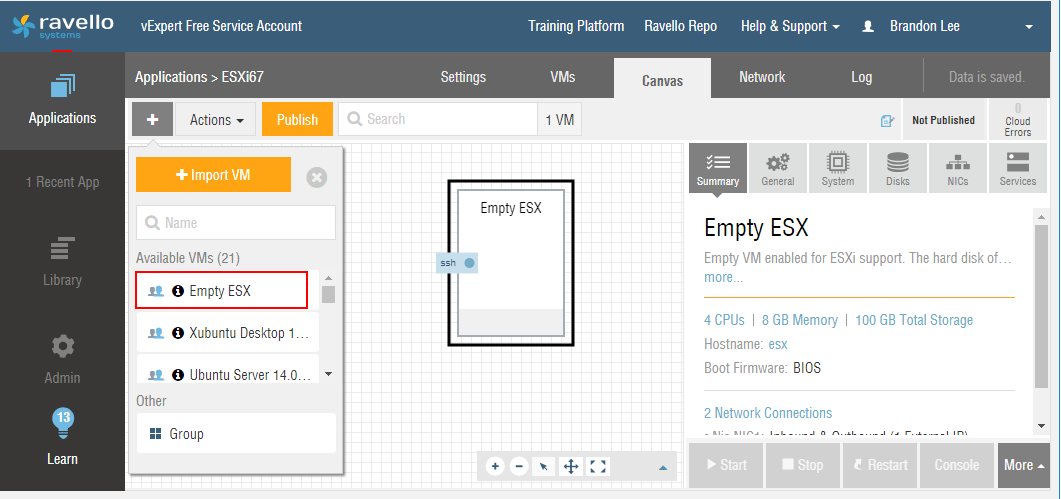Click the canvas zoom out button
1061x499 pixels.
pyautogui.click(x=519, y=467)
